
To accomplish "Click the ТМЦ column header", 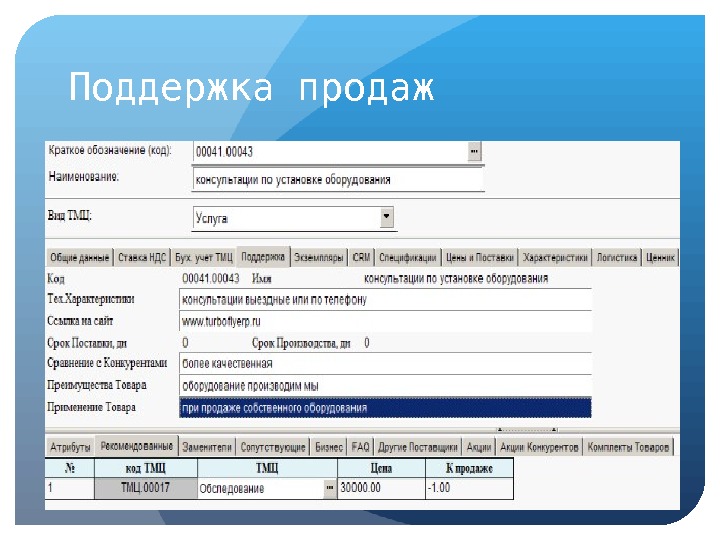I will [267, 468].
